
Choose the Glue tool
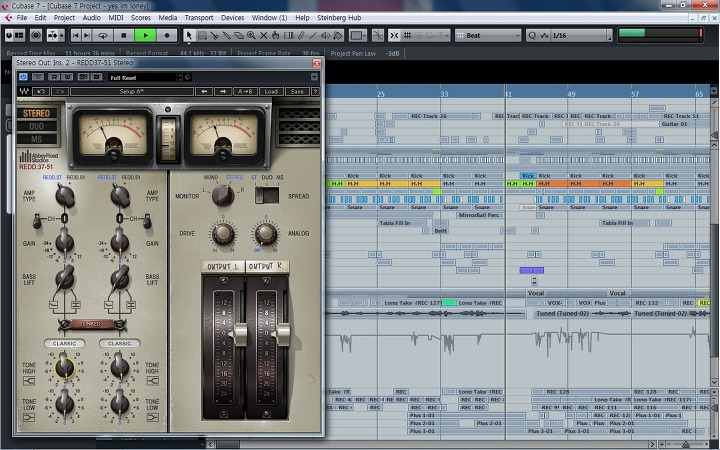tap(226, 35)
